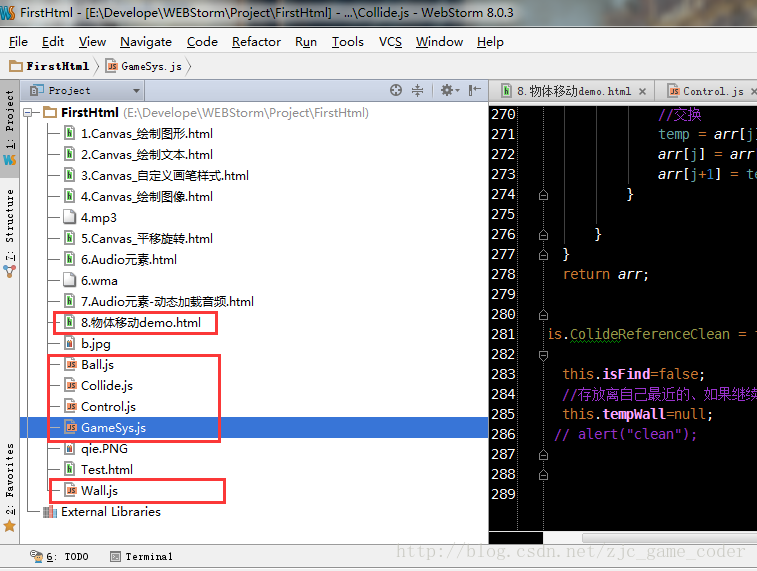Open the VCS menu

390,42
